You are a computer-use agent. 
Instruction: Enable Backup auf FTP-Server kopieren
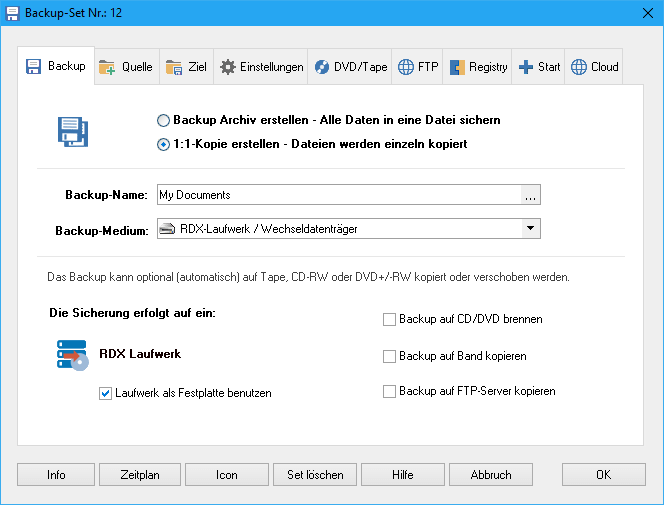[389, 391]
